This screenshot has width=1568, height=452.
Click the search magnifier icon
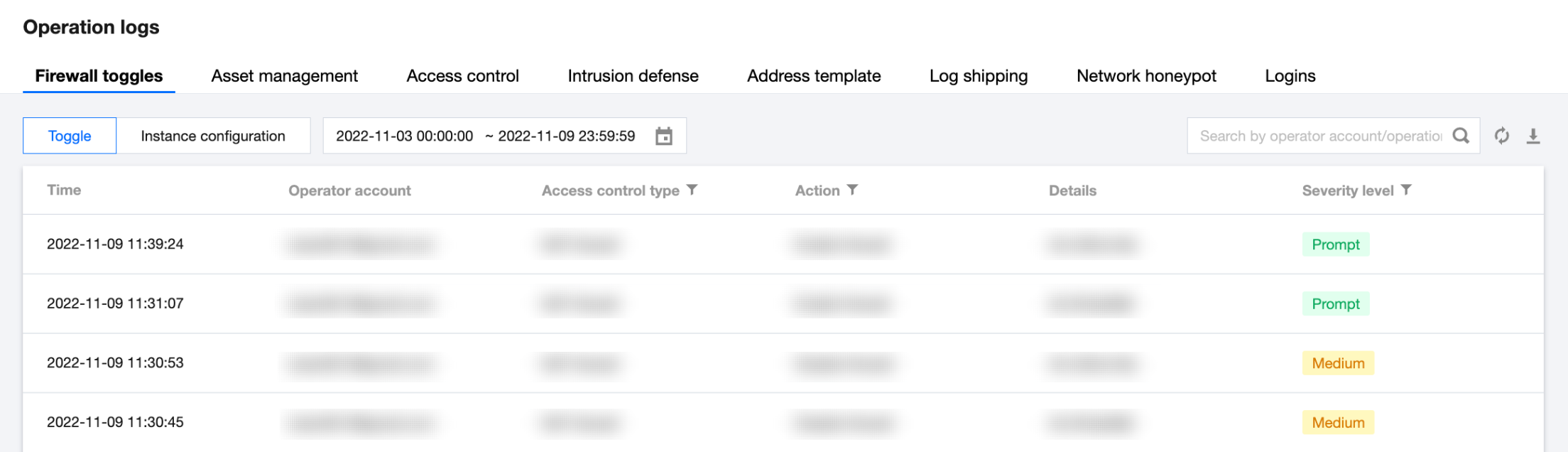coord(1461,136)
